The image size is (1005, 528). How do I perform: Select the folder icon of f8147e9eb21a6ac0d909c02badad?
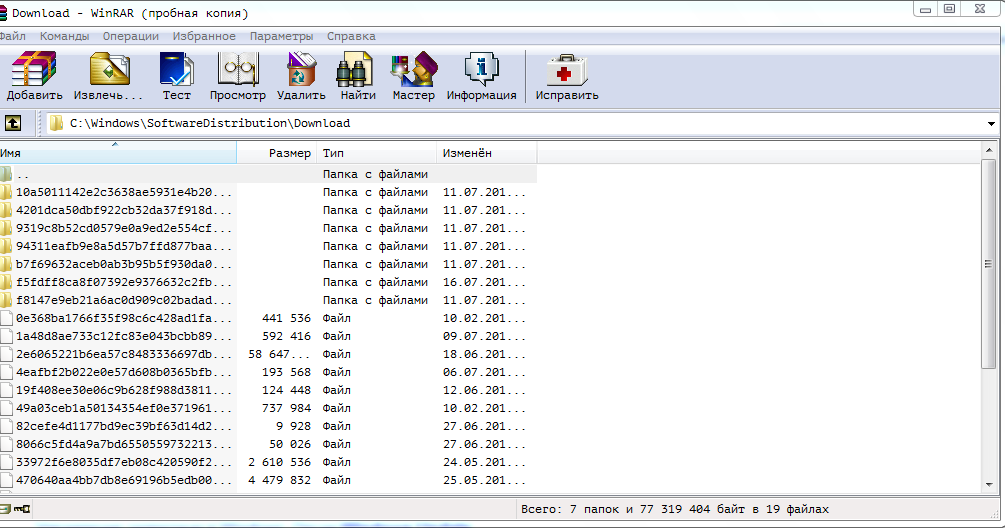6,300
